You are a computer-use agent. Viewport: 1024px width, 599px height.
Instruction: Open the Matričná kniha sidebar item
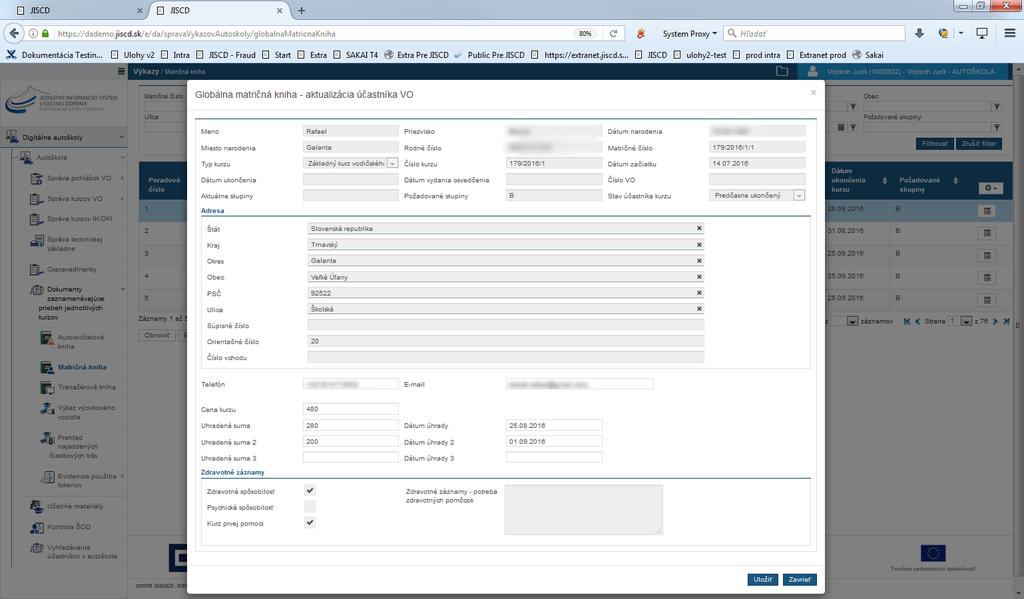tap(82, 367)
